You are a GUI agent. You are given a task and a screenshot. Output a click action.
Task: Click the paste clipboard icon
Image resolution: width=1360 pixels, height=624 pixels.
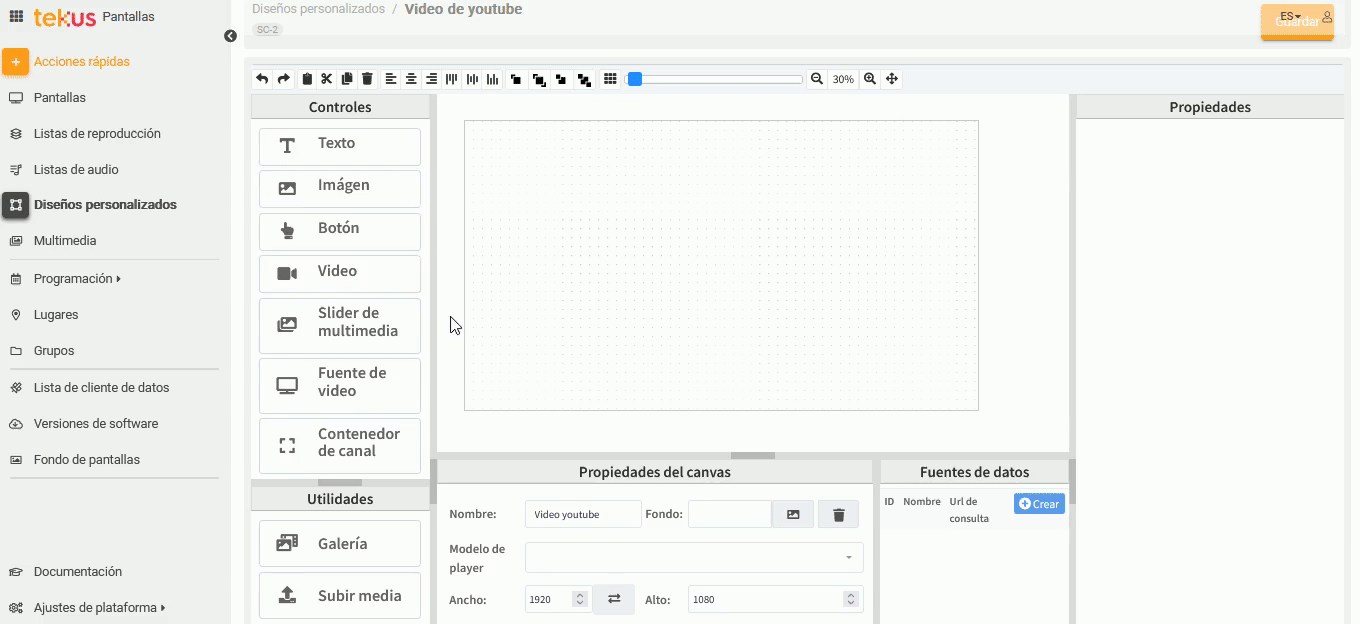click(x=307, y=79)
